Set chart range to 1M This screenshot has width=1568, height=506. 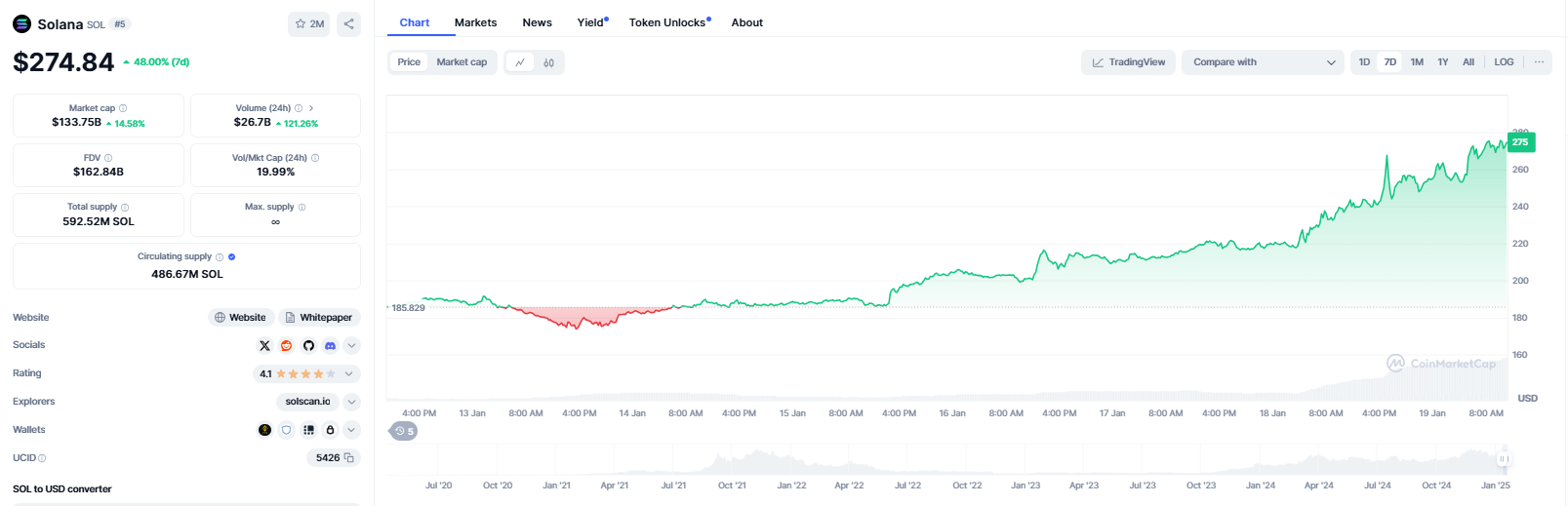tap(1417, 62)
